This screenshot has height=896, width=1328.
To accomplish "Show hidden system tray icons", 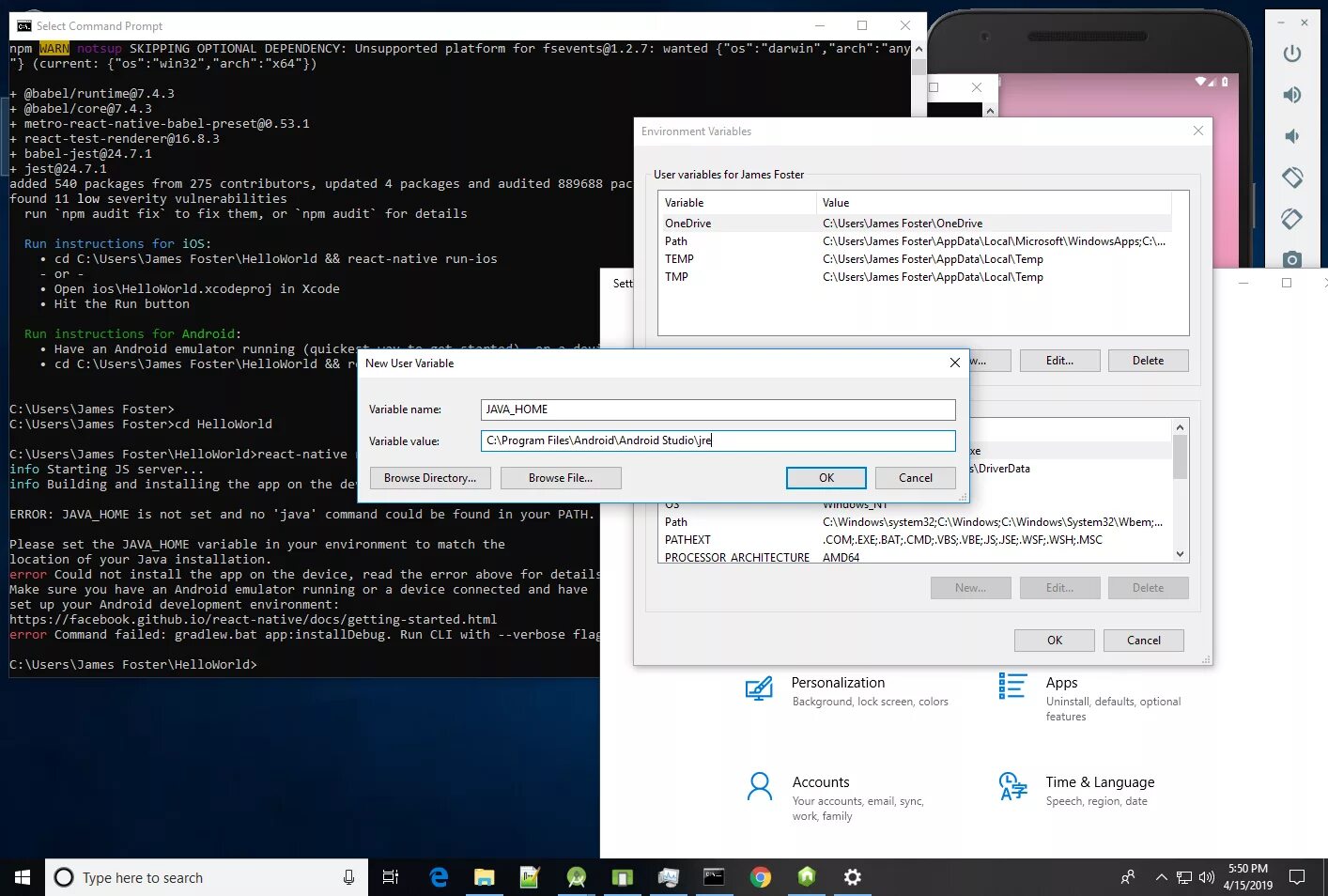I will point(1161,877).
